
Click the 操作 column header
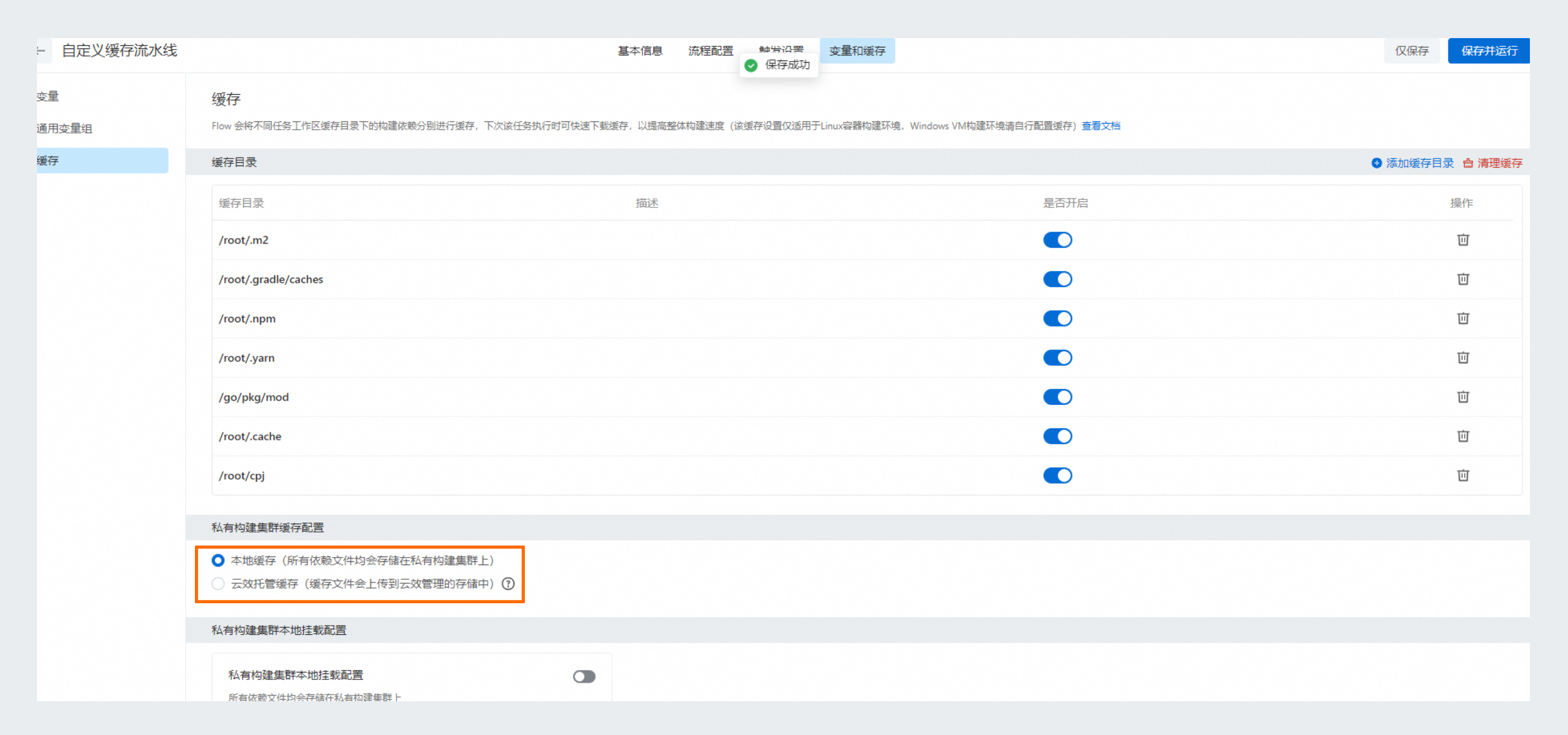point(1461,203)
